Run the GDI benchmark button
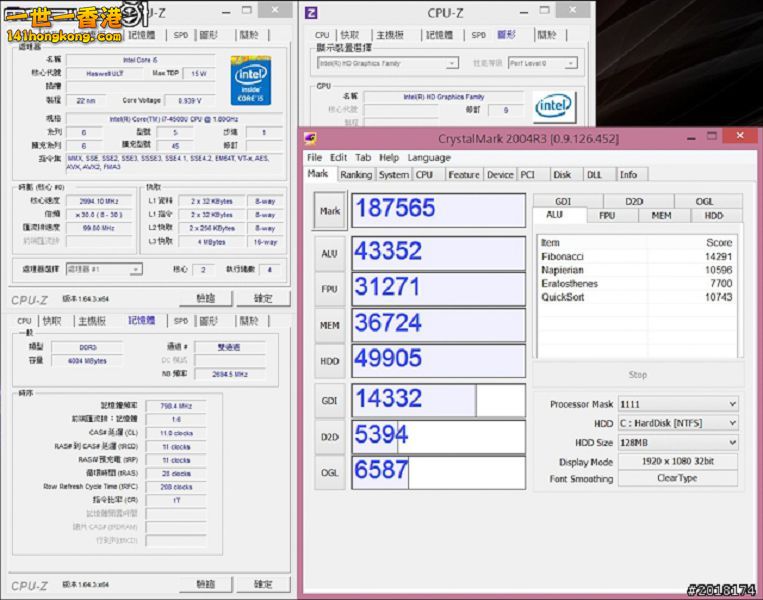This screenshot has width=763, height=600. [330, 400]
